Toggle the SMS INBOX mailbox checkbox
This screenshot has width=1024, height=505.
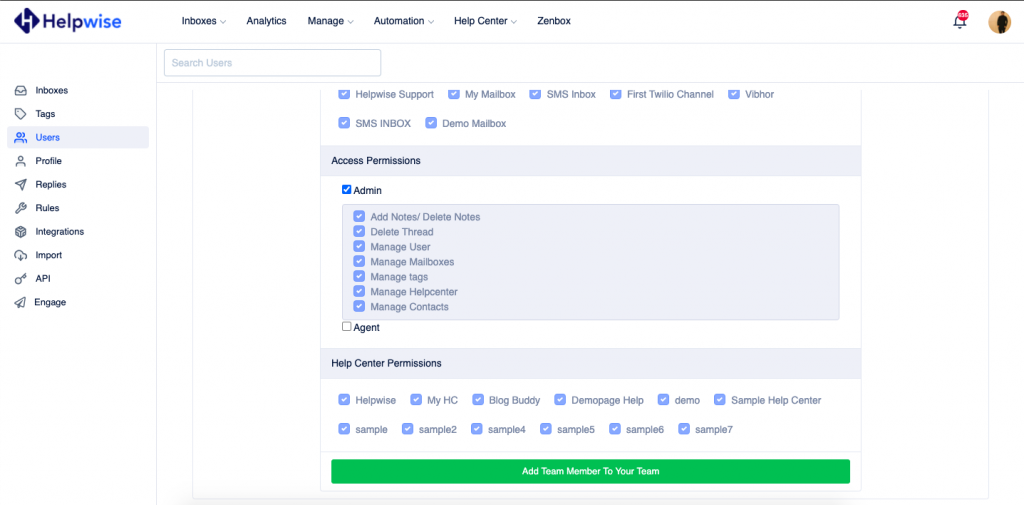coord(344,123)
